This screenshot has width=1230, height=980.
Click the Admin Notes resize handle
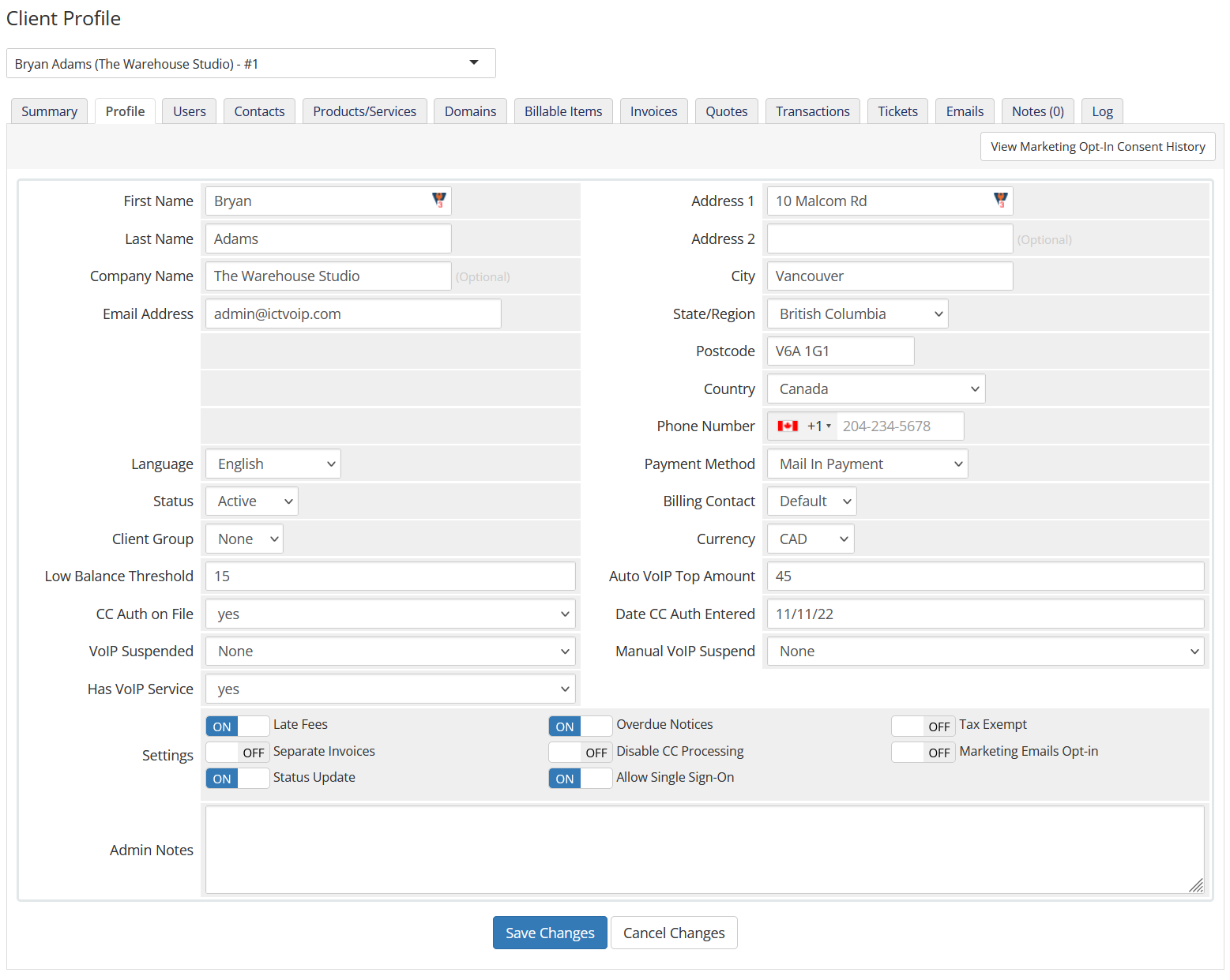coord(1196,885)
